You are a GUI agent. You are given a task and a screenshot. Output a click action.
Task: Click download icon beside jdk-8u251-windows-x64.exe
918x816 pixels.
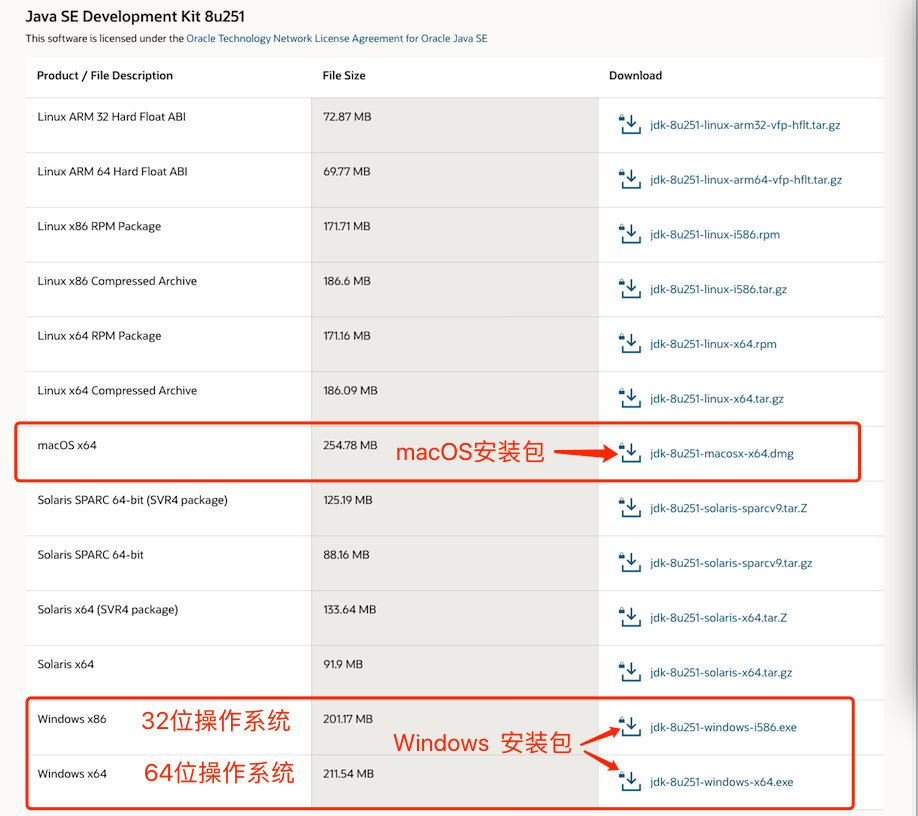(x=630, y=781)
